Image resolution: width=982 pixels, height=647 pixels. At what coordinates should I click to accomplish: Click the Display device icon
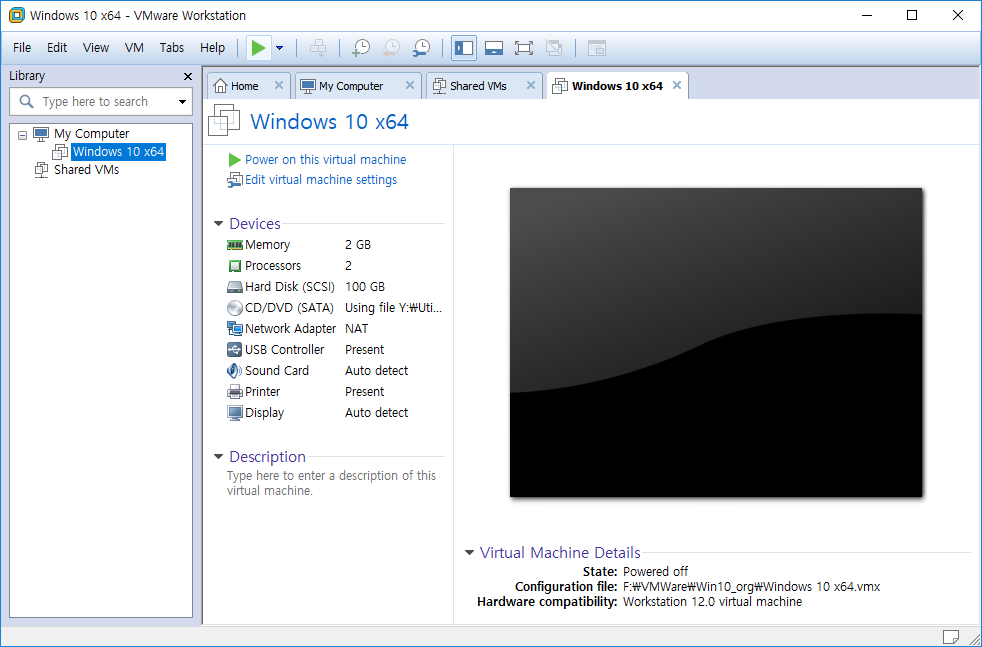click(x=235, y=413)
